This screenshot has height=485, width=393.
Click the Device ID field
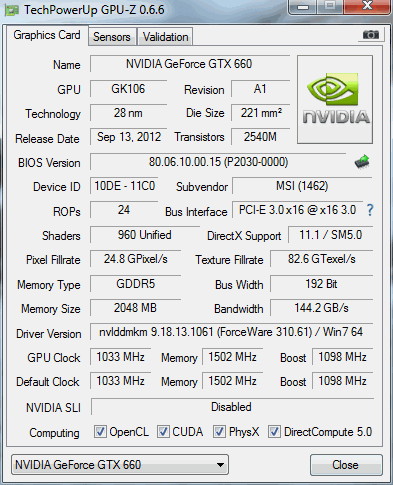(x=124, y=186)
